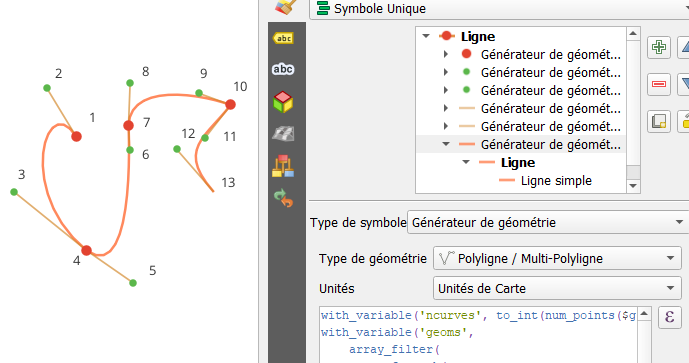
Task: Open the Symbole Unique renderer dropdown
Action: click(499, 9)
